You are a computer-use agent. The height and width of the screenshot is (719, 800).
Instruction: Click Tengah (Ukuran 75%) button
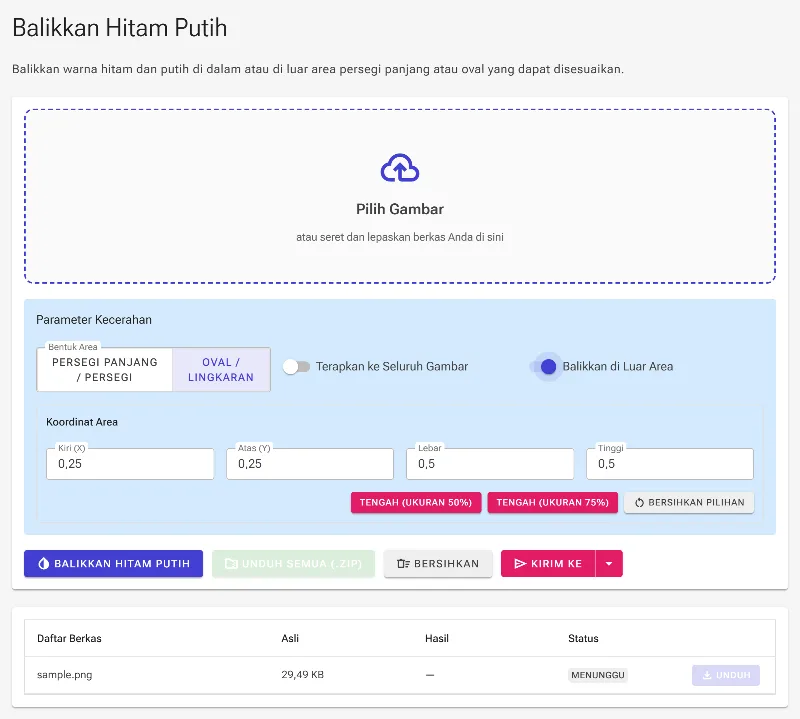pos(553,503)
